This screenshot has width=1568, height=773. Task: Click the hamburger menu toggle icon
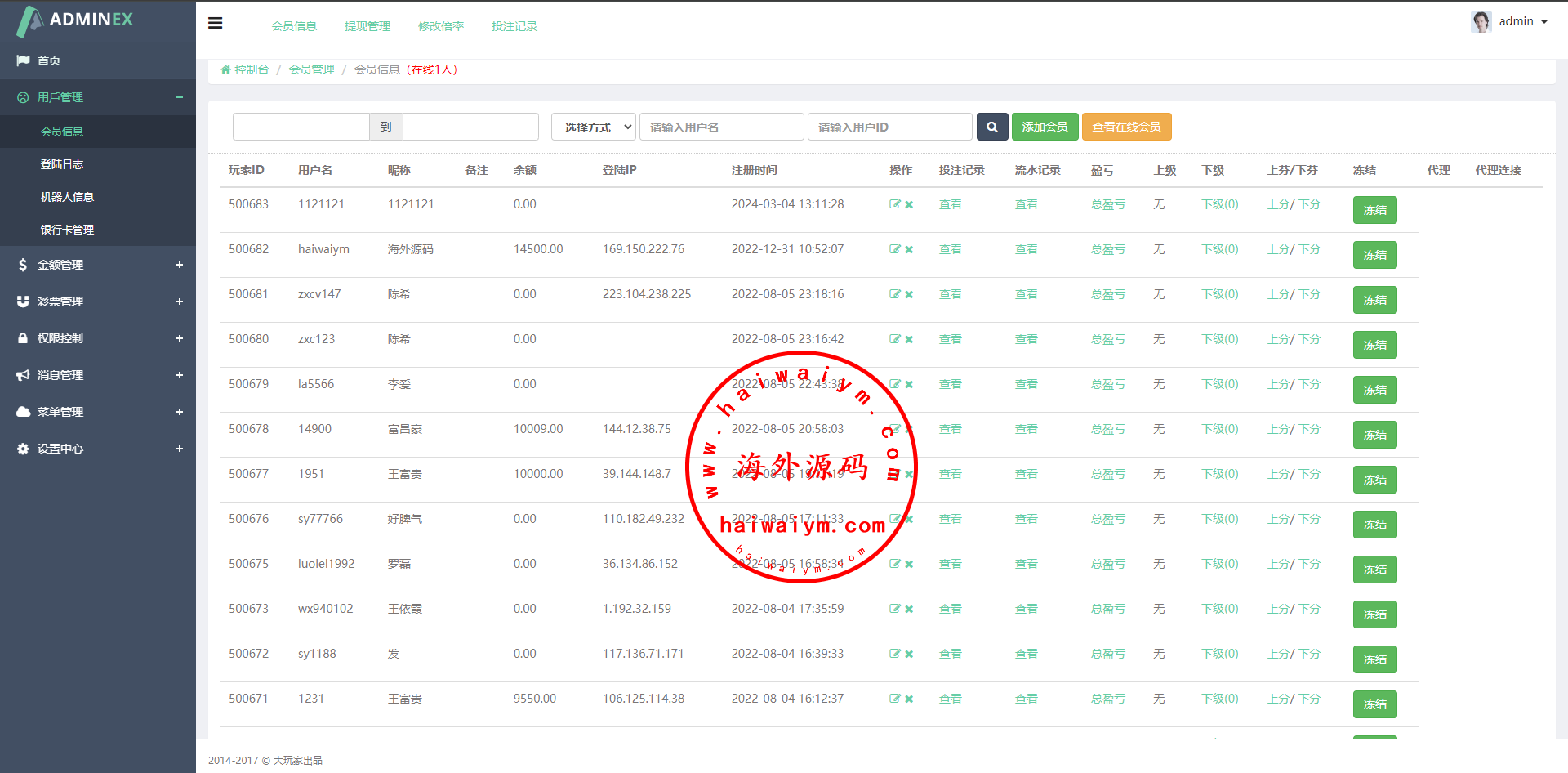point(216,23)
